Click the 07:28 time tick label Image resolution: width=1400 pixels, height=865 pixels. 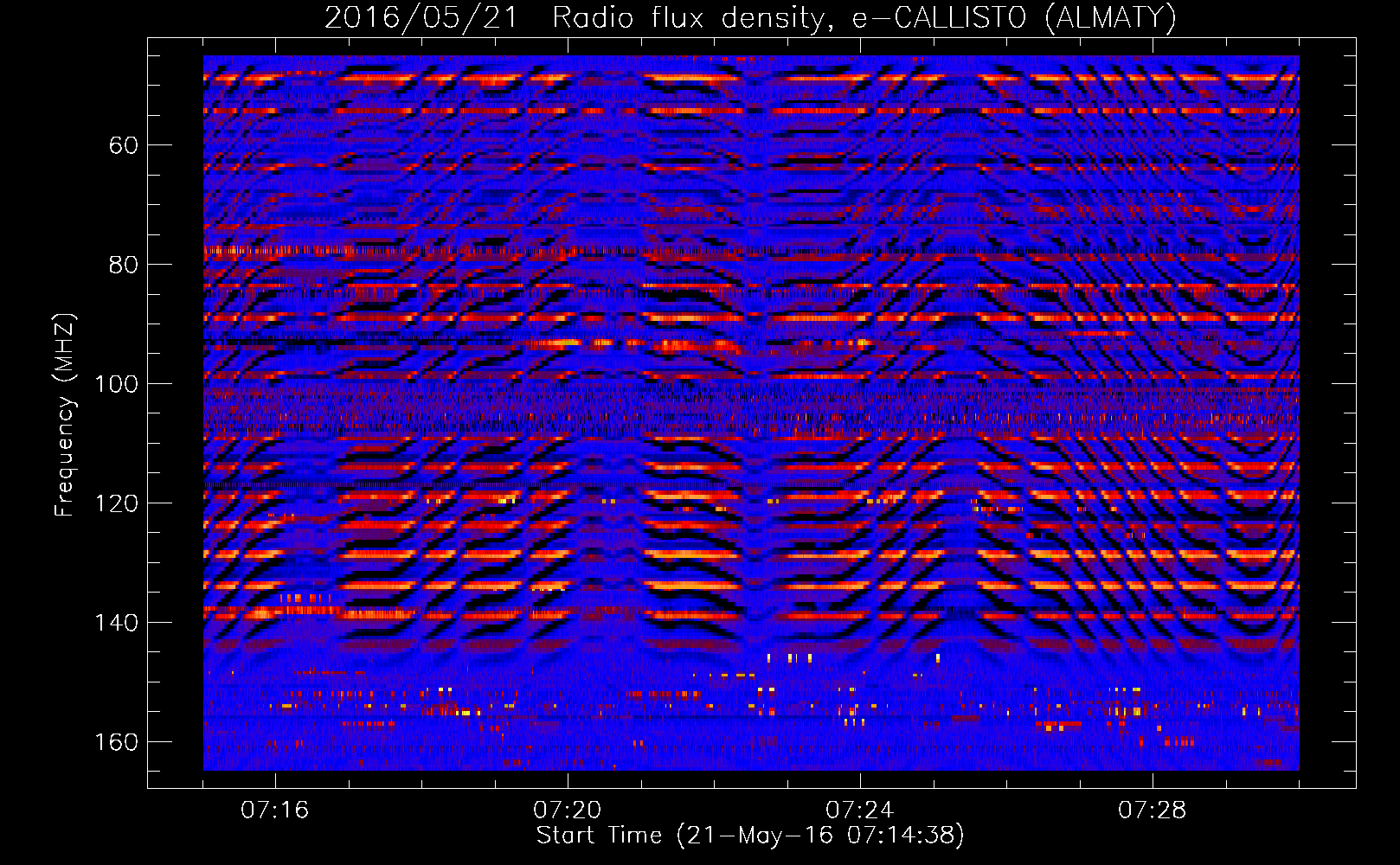click(x=1152, y=810)
